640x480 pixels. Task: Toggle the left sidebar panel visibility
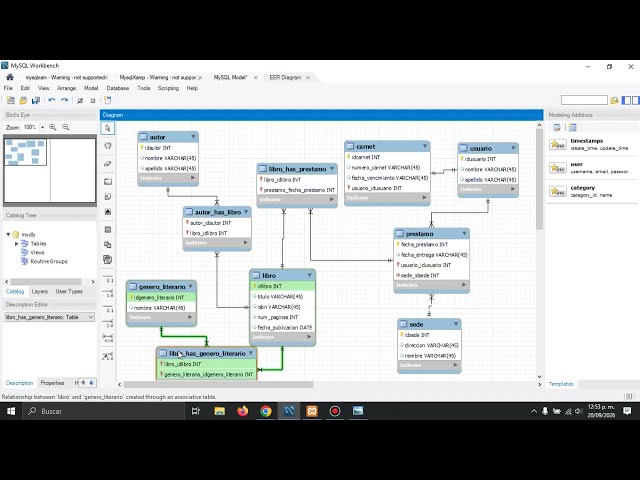(x=627, y=100)
